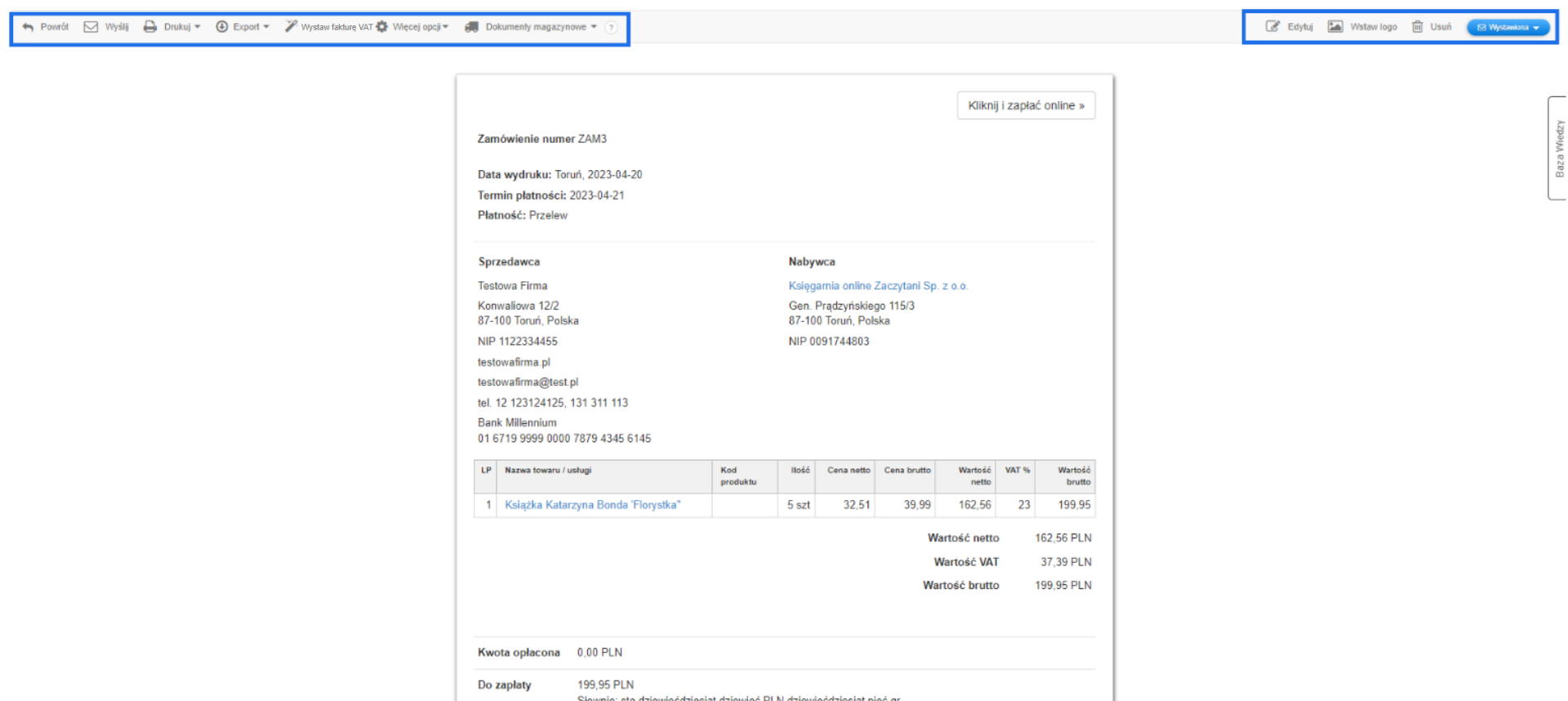Screen dimensions: 1568x701
Task: Click the payment deadline '2023-04-21'
Action: [597, 195]
